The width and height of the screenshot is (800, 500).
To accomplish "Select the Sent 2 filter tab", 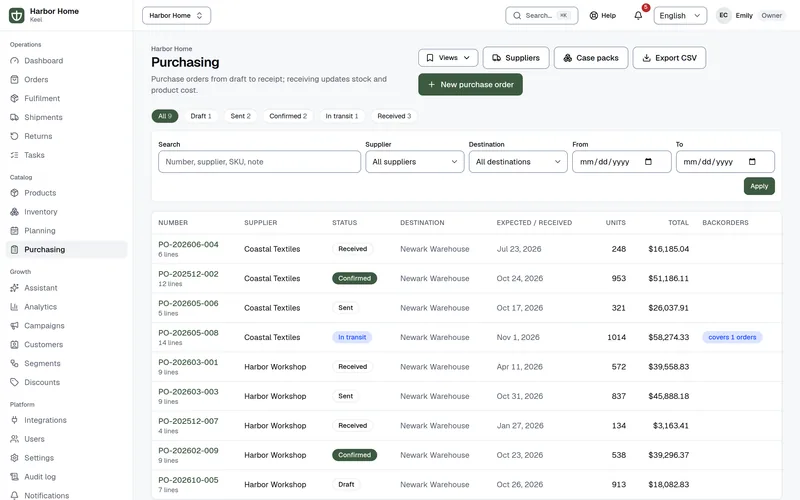I will click(x=240, y=116).
